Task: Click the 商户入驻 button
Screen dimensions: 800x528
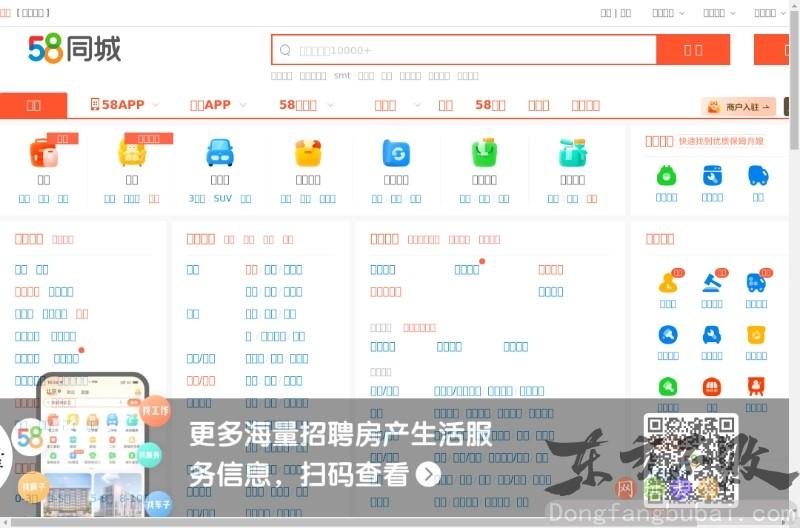Action: (739, 107)
